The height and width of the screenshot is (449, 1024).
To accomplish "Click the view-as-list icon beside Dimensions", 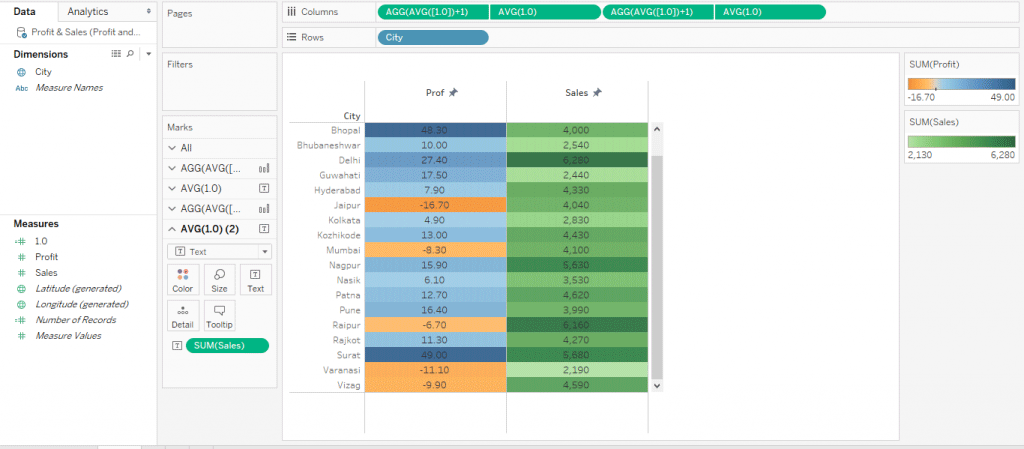I will point(116,54).
